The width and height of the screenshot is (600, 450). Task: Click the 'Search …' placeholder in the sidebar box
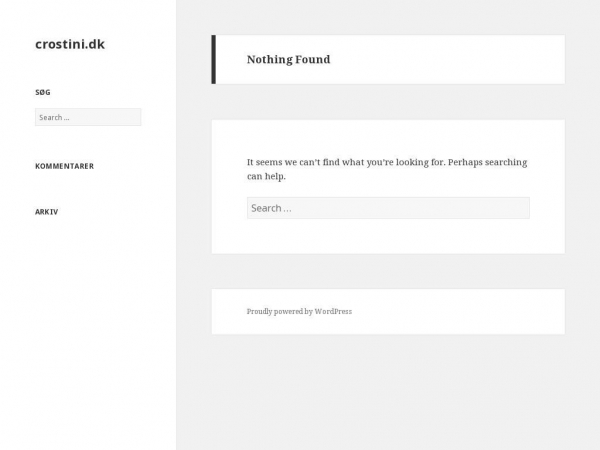point(54,117)
